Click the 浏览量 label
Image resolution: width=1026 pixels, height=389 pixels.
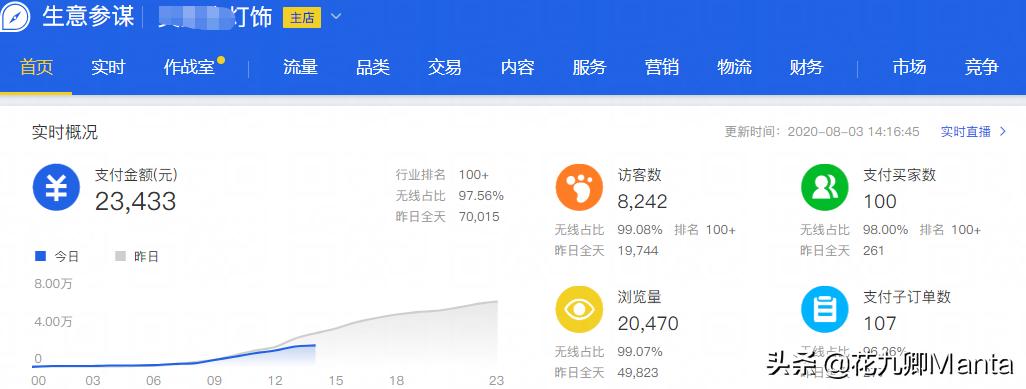click(639, 297)
